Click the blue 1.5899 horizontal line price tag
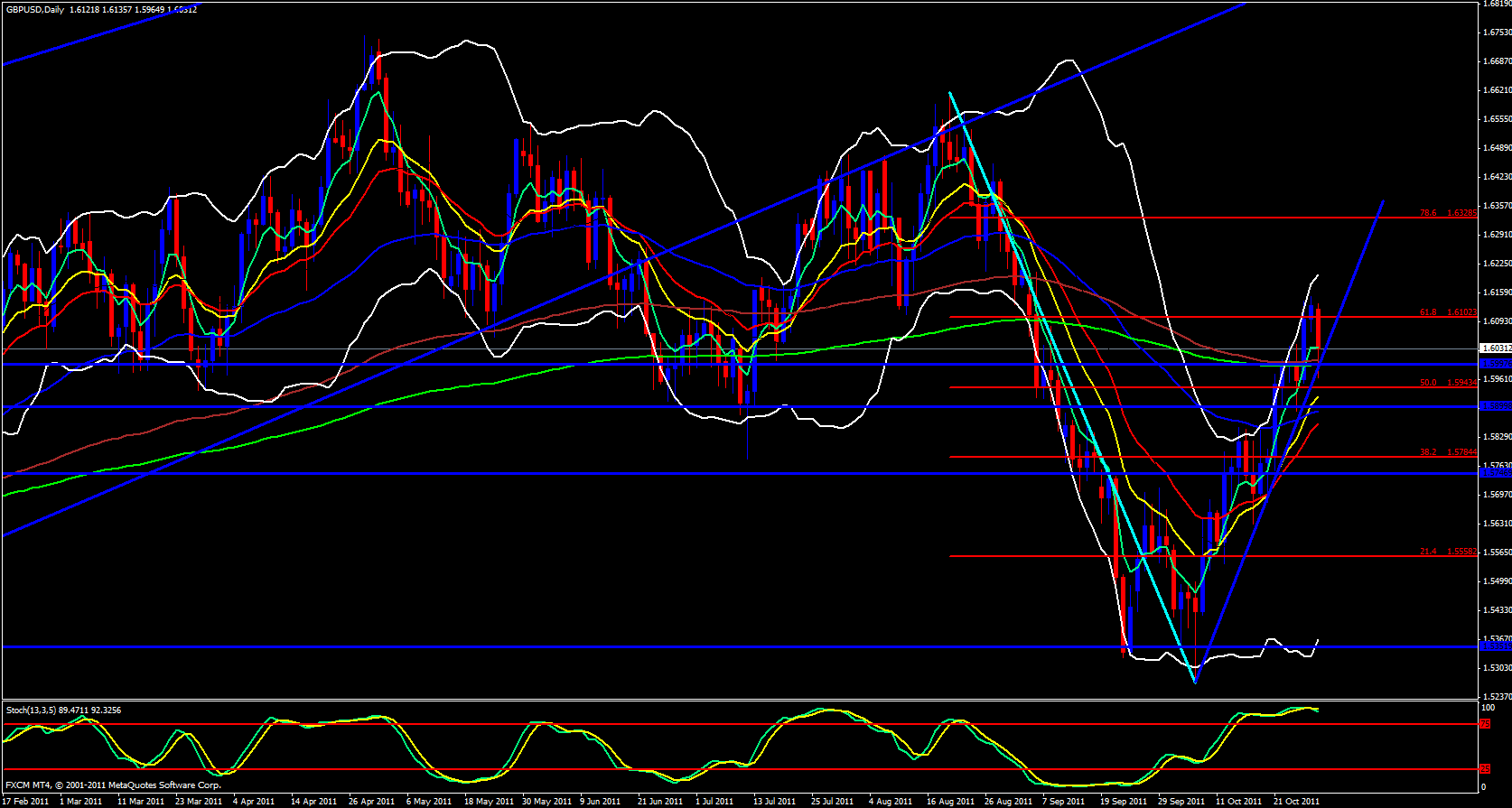This screenshot has width=1512, height=808. (x=1496, y=406)
